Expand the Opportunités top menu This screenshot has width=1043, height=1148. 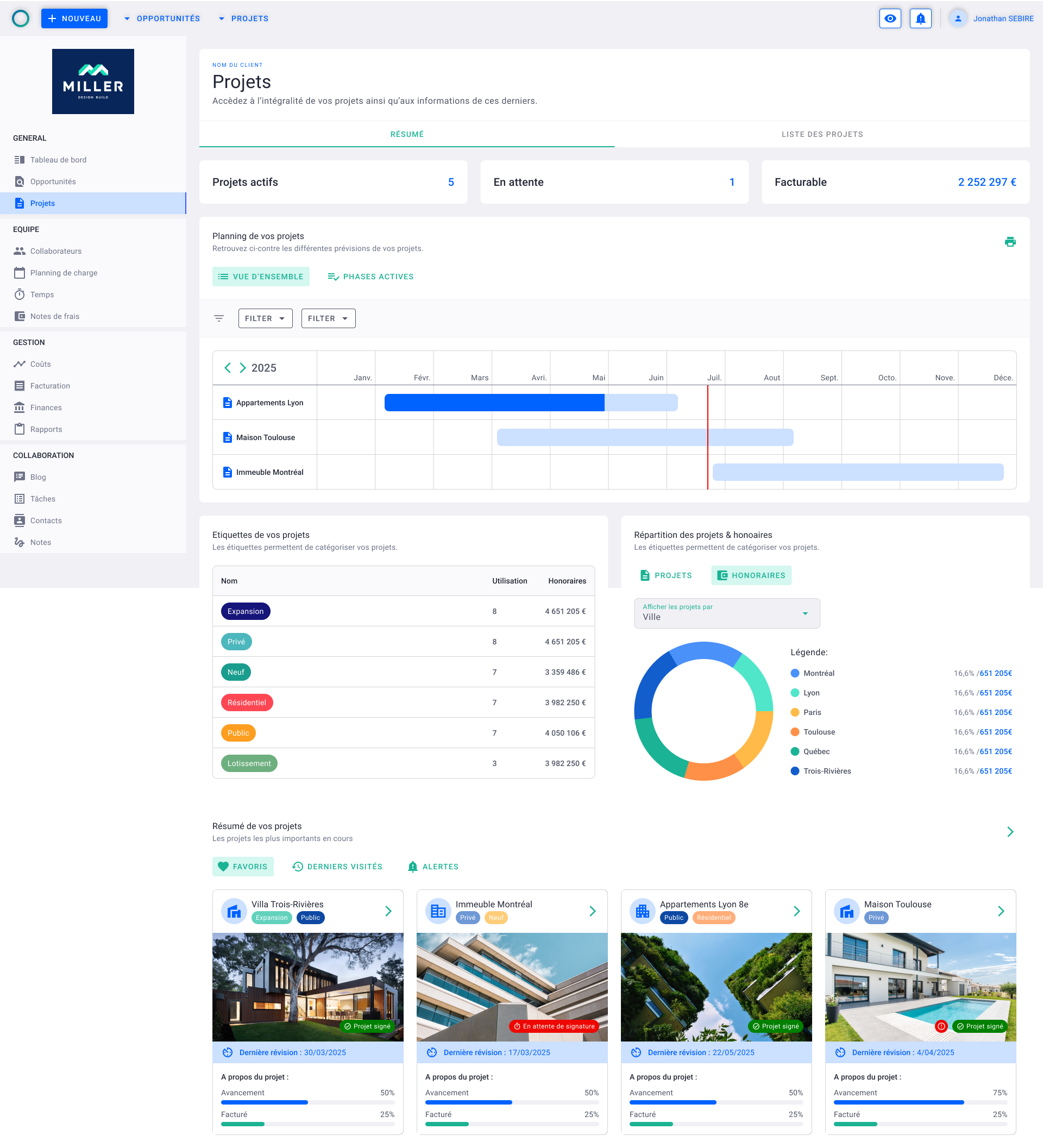tap(162, 19)
